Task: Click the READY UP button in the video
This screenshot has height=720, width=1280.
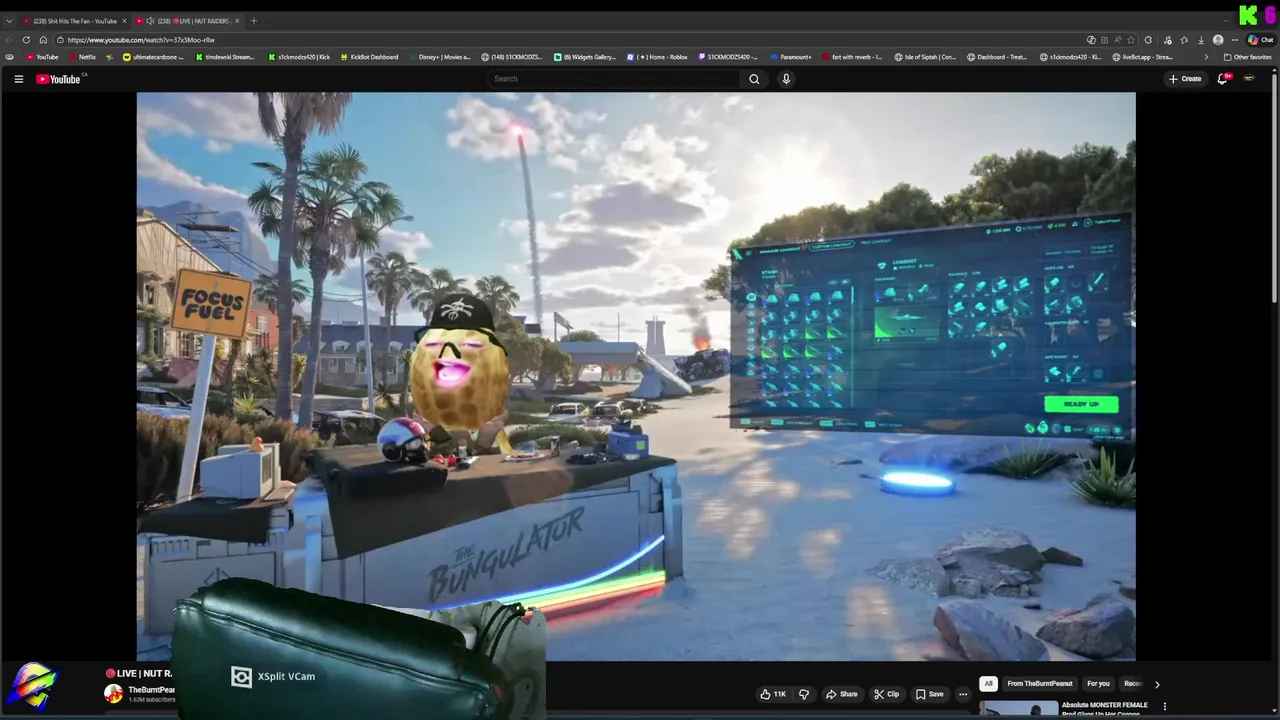Action: [x=1081, y=404]
